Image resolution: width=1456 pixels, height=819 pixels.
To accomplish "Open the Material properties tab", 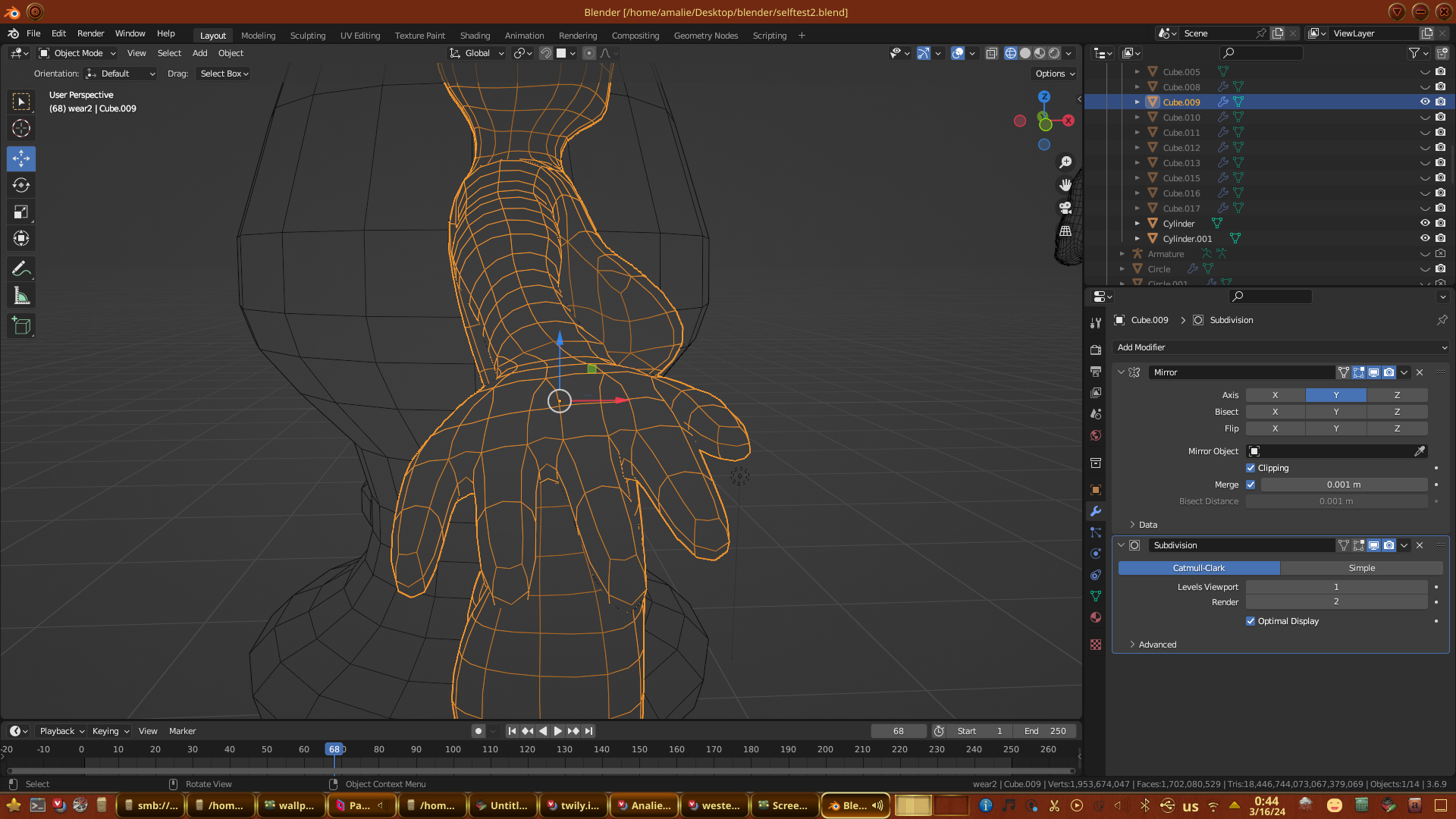I will pos(1096,617).
